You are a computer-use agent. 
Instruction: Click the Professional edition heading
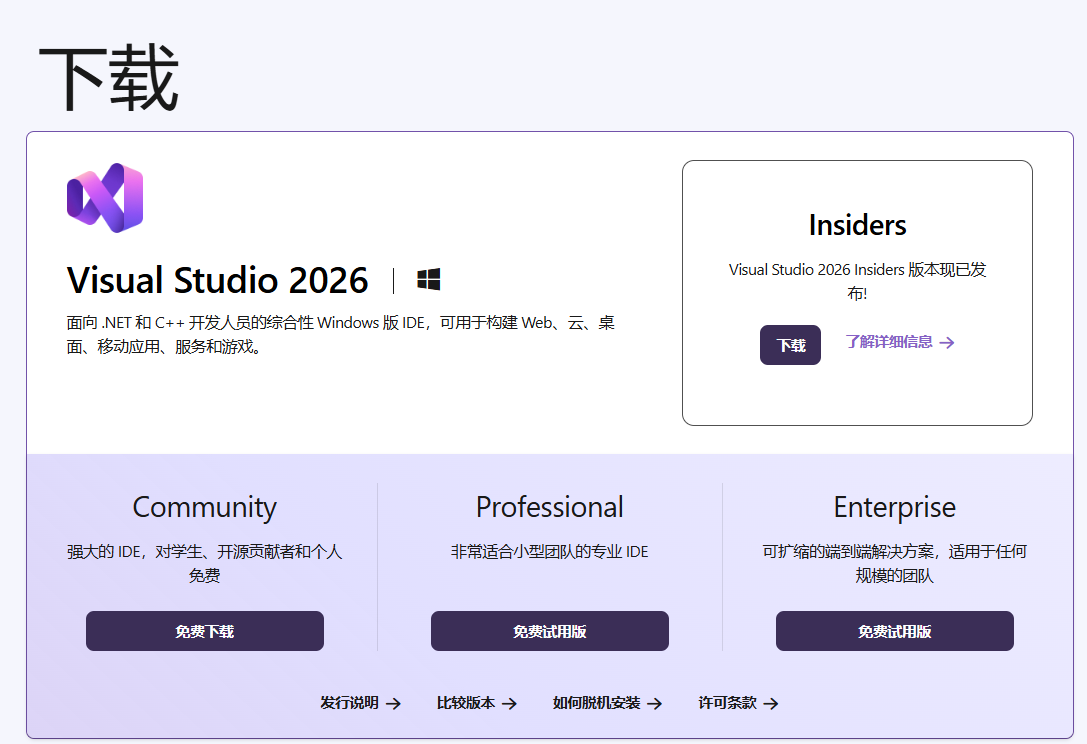[550, 507]
